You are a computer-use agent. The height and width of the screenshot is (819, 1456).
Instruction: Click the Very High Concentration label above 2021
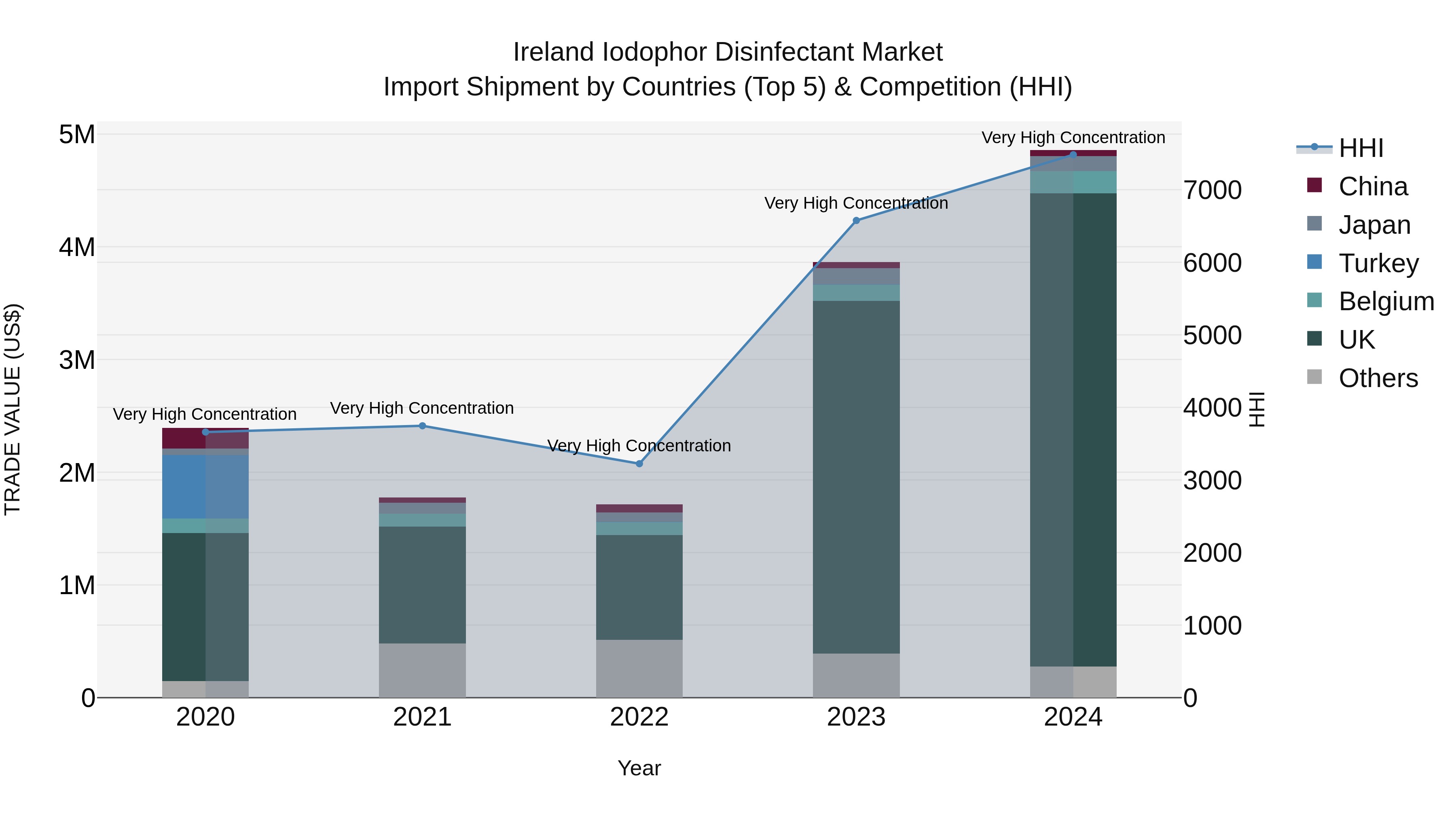pos(422,408)
